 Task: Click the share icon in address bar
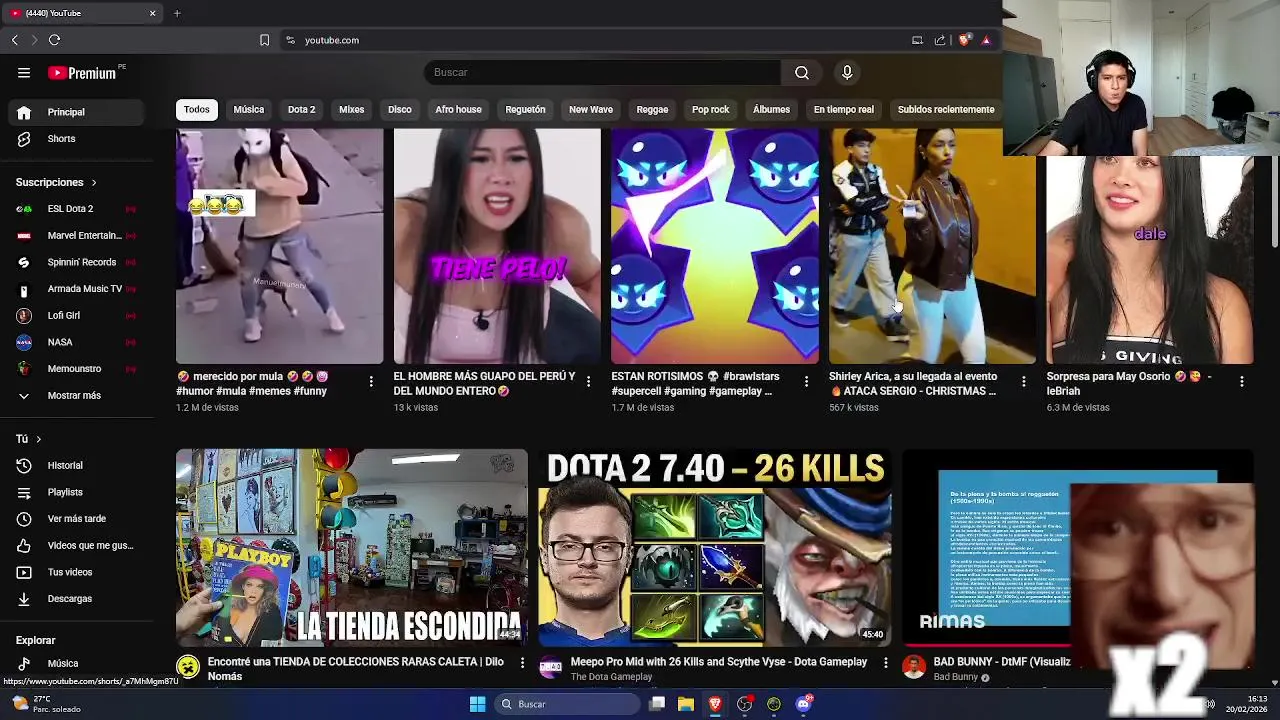pyautogui.click(x=940, y=40)
